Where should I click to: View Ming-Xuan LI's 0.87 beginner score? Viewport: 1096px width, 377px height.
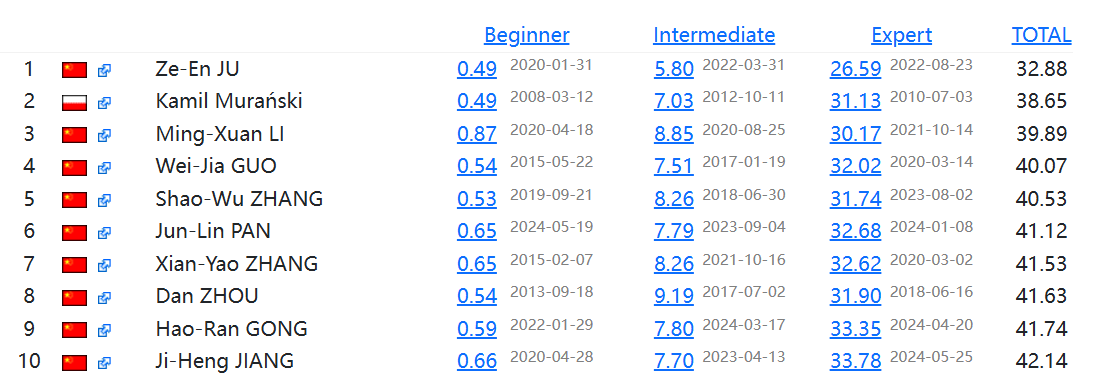point(477,134)
